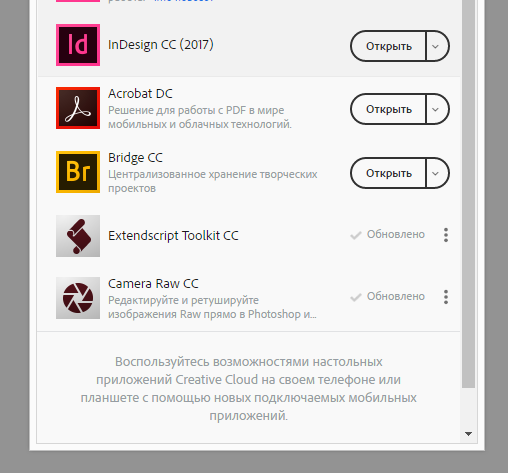This screenshot has height=473, width=508.
Task: Open Acrobat DC with the Открыть button
Action: 388,109
